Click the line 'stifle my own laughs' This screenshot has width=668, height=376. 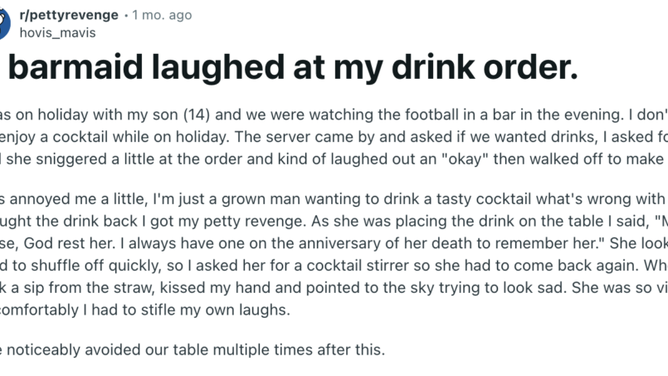pos(145,310)
